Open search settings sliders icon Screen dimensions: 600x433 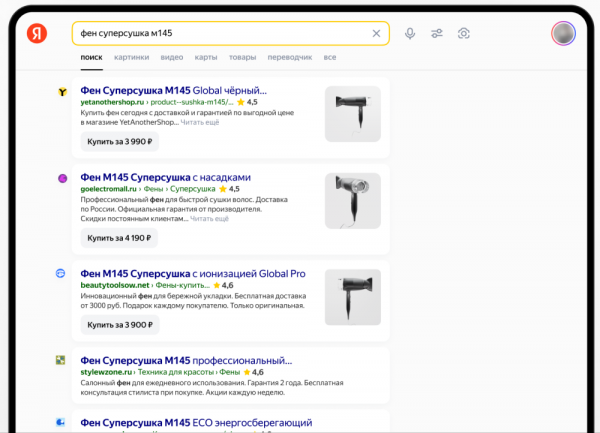click(x=437, y=33)
